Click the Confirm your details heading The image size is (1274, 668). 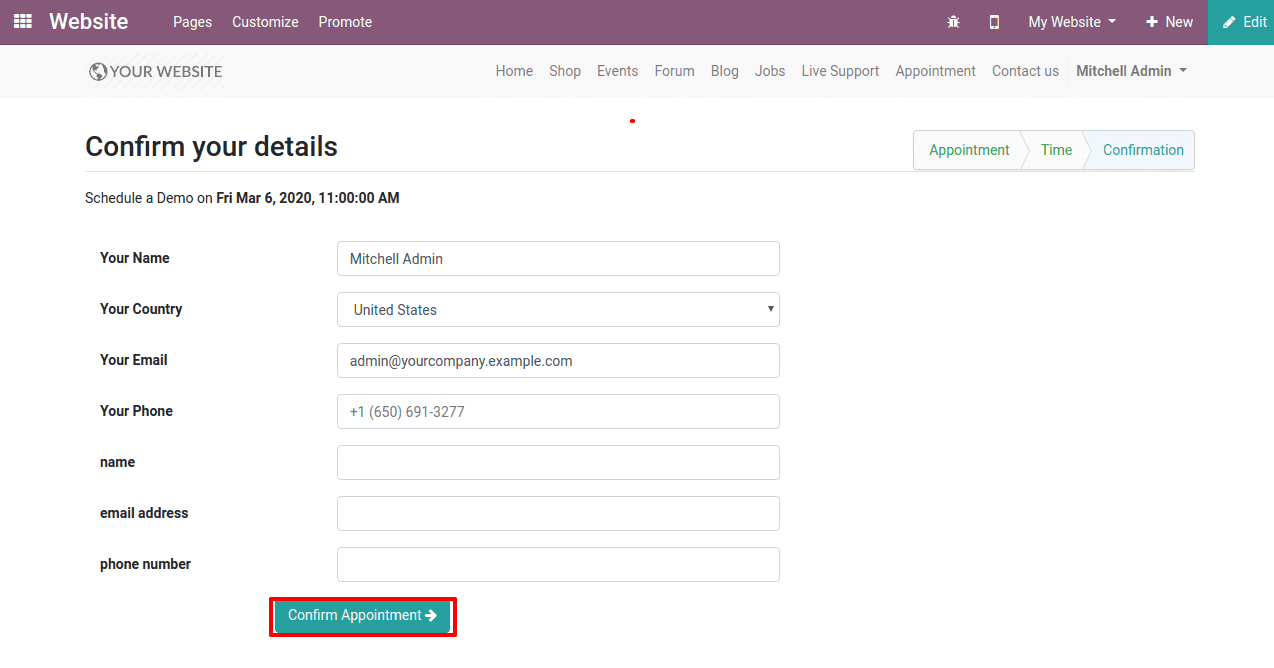(x=211, y=147)
